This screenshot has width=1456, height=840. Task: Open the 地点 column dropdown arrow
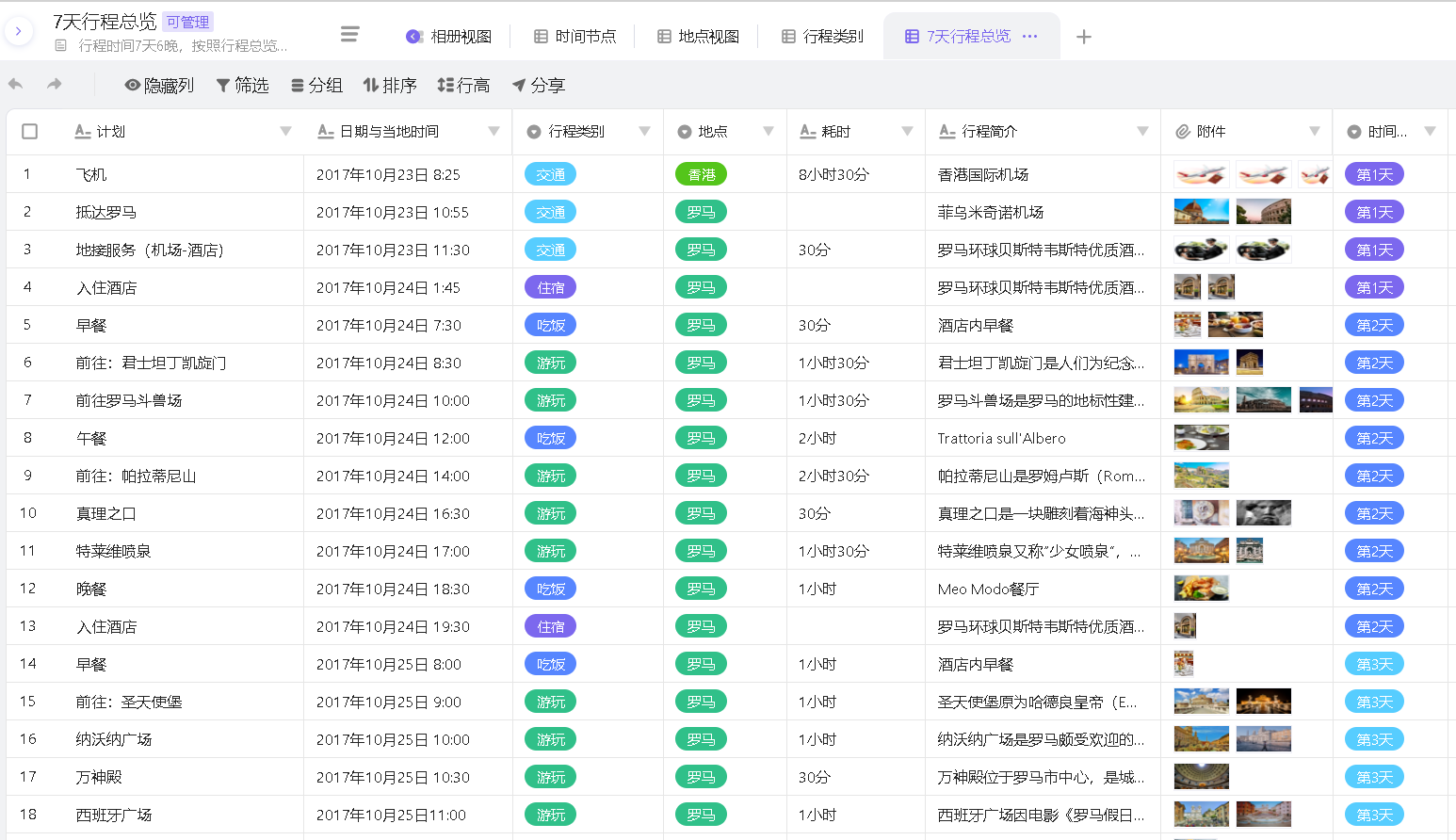click(x=768, y=132)
